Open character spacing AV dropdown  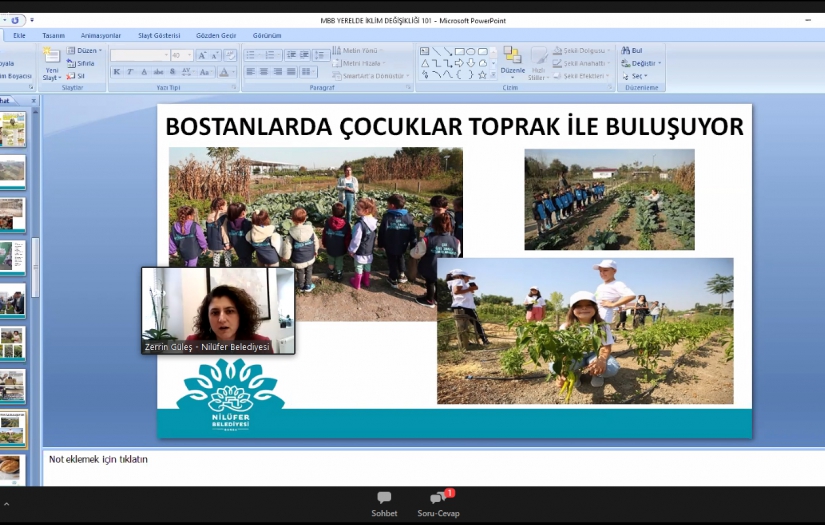pos(187,72)
